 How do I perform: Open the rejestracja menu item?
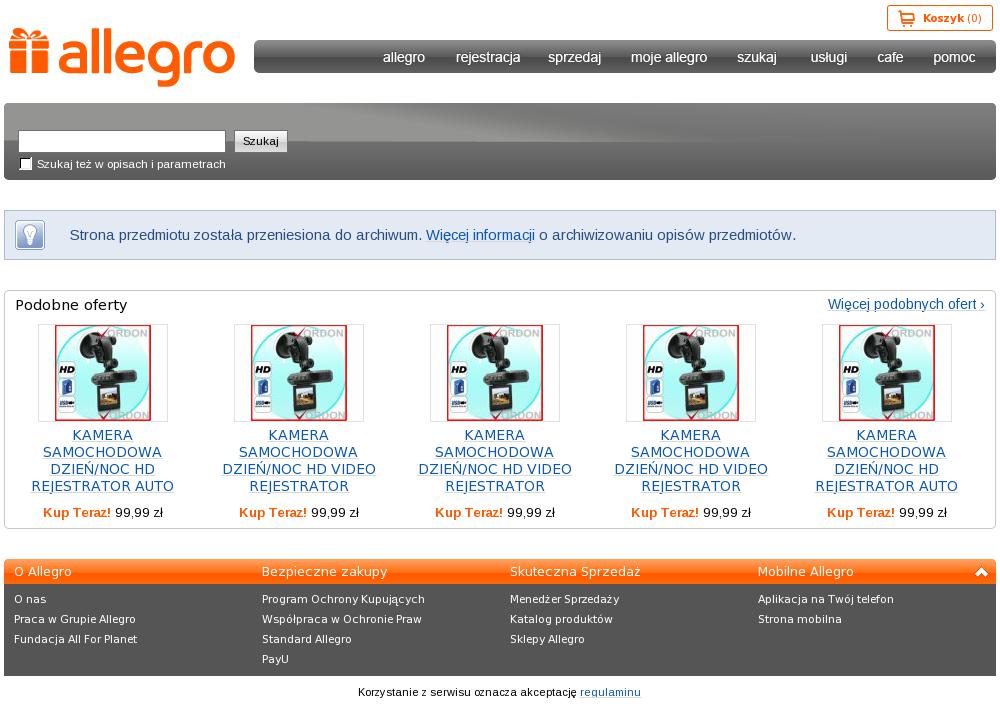[488, 57]
